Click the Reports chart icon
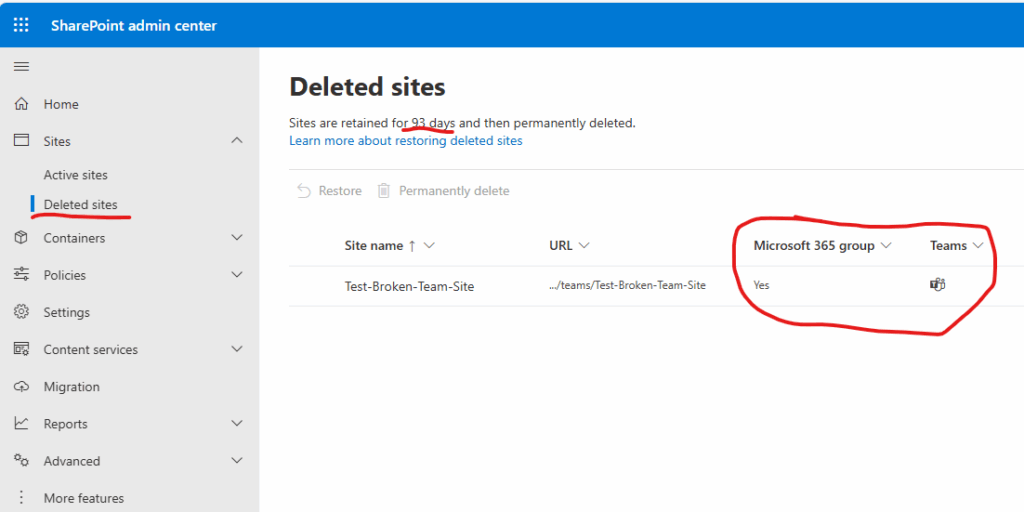 click(x=22, y=424)
